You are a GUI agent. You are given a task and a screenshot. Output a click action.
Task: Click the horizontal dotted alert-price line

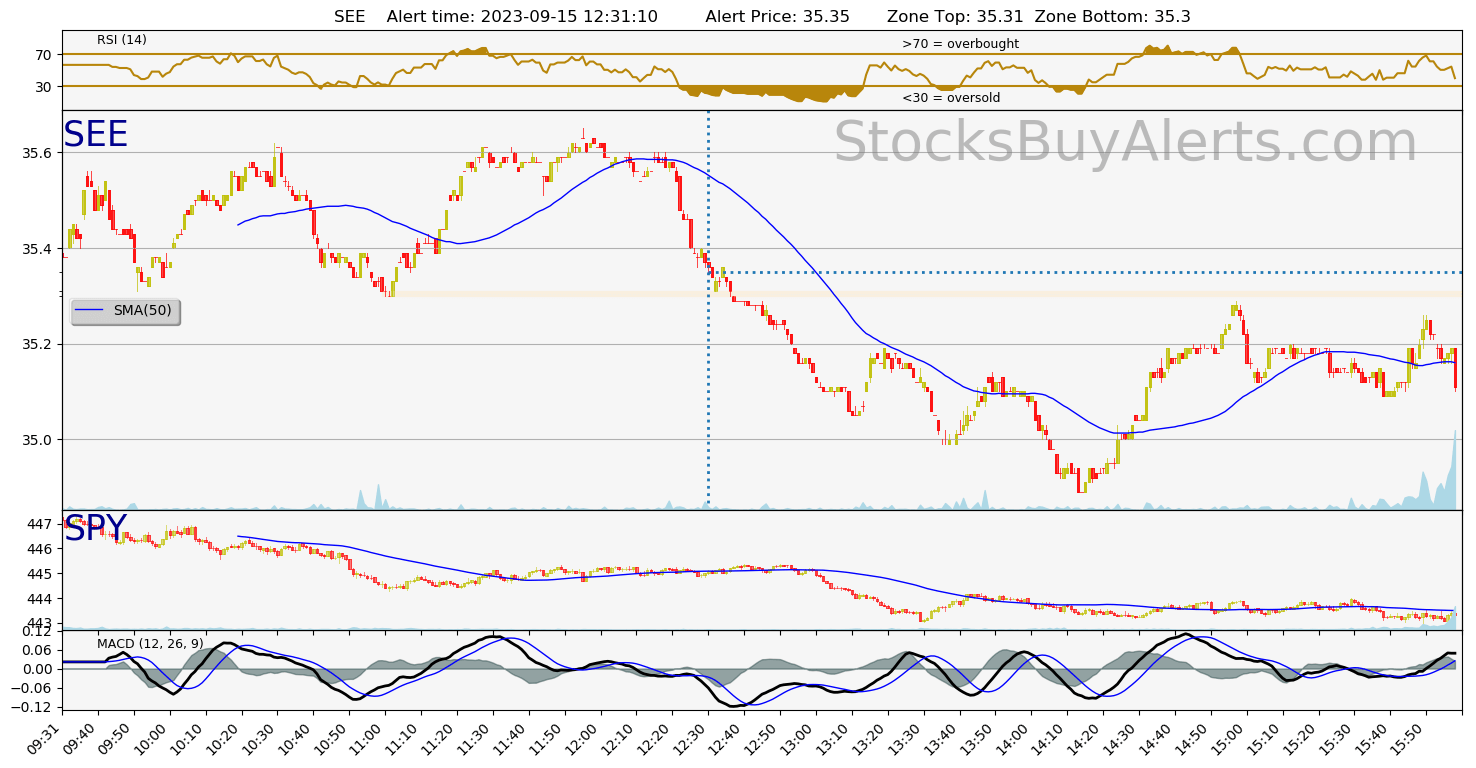1086,272
